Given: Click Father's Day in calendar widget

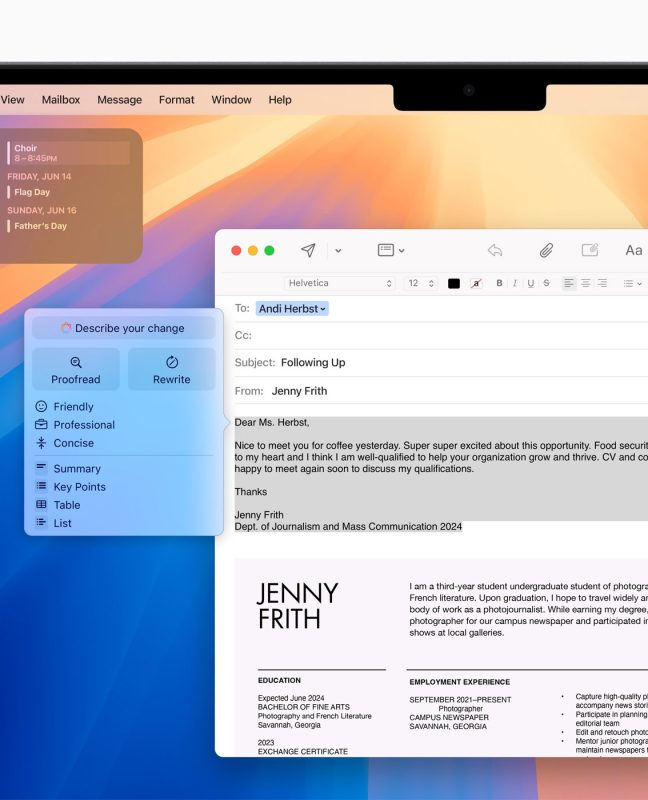Looking at the screenshot, I should (x=40, y=226).
